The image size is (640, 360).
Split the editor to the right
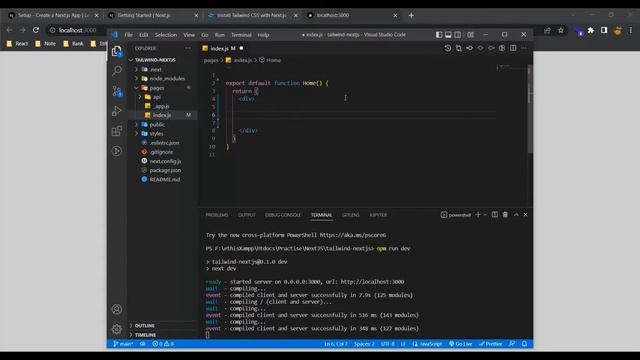(513, 48)
